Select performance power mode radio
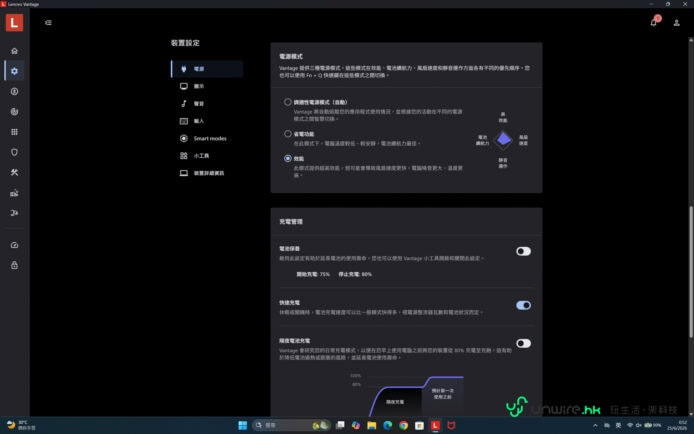Viewport: 694px width, 434px height. coord(288,158)
